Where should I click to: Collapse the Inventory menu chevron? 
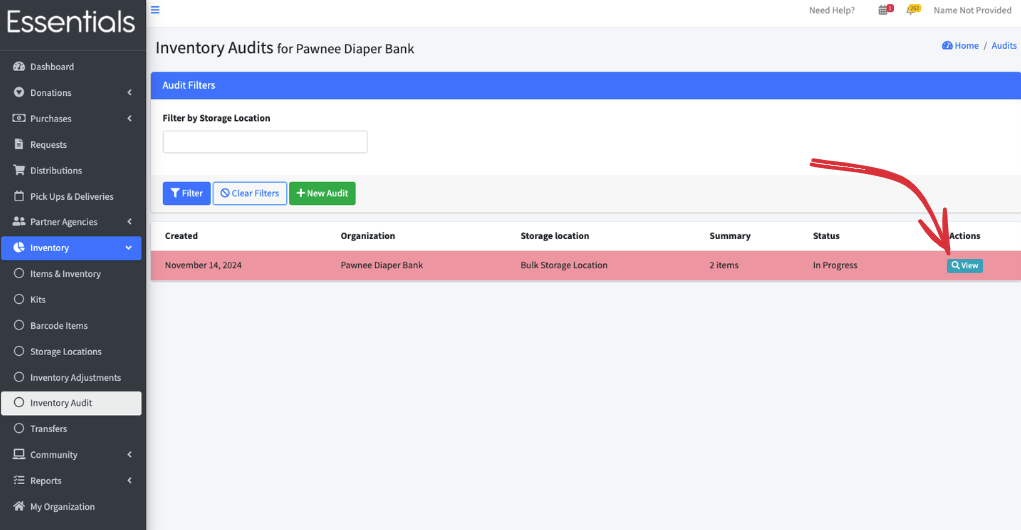(128, 247)
